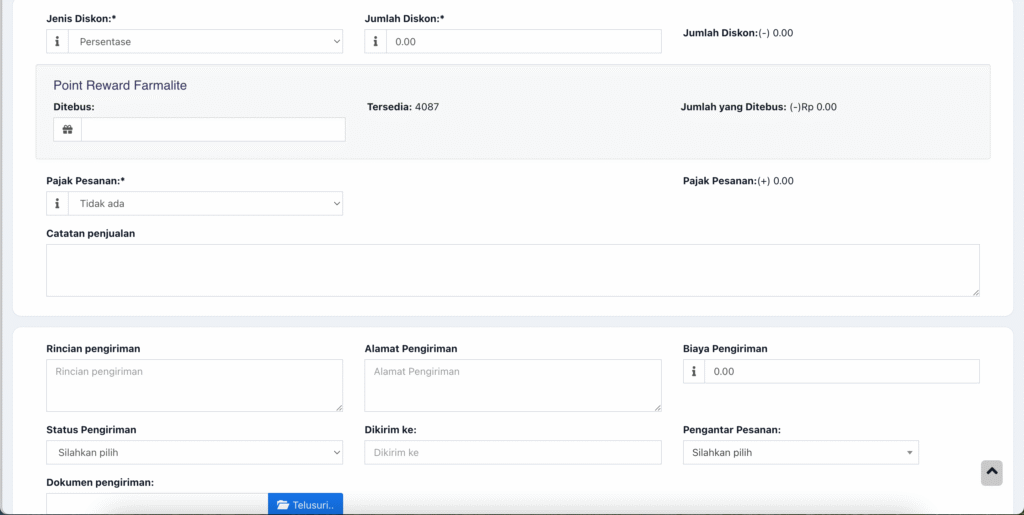Click the Dokumen pengiriman file name field
The width and height of the screenshot is (1024, 515).
[157, 504]
